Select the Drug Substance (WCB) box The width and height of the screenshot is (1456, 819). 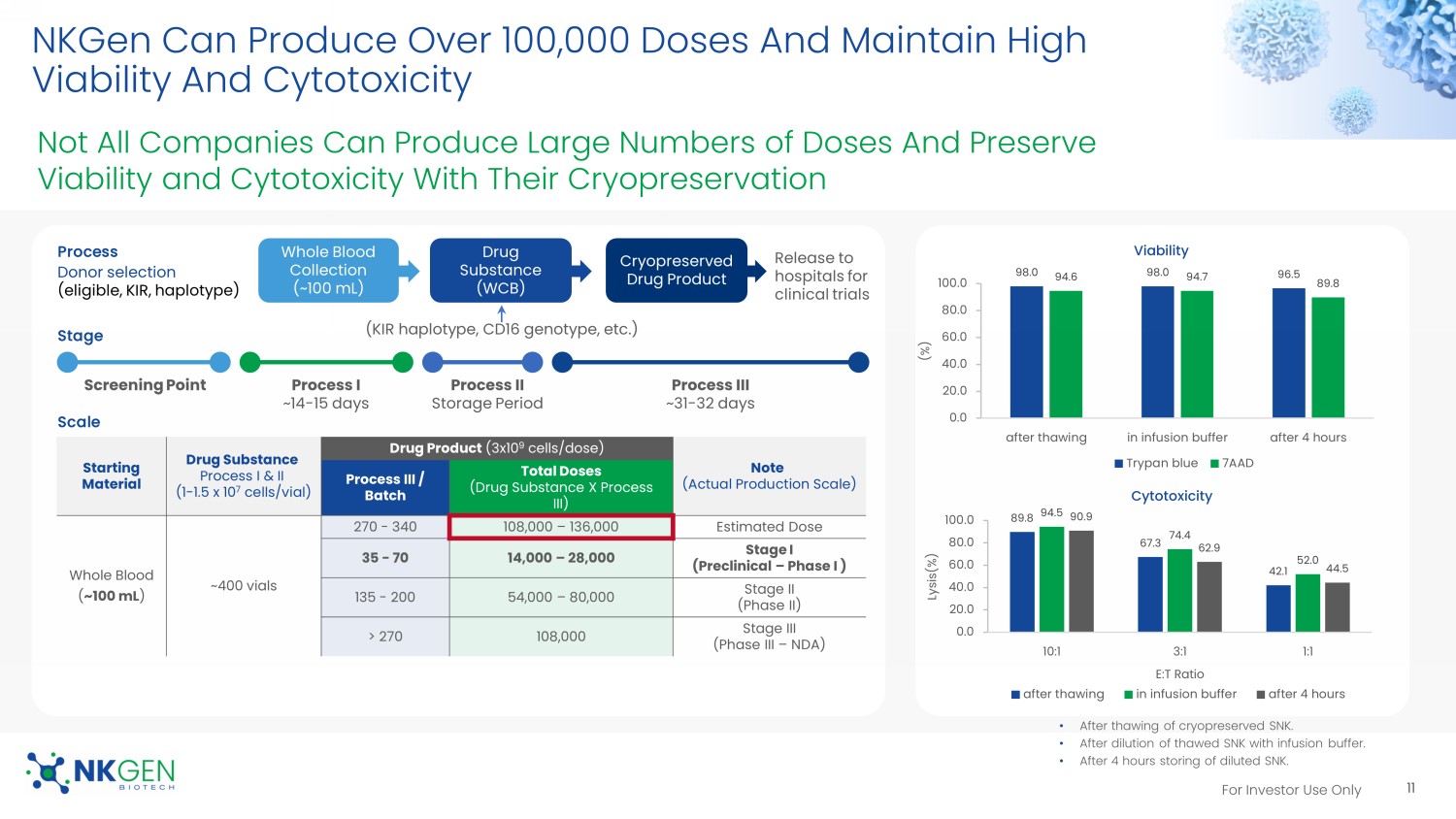[500, 271]
